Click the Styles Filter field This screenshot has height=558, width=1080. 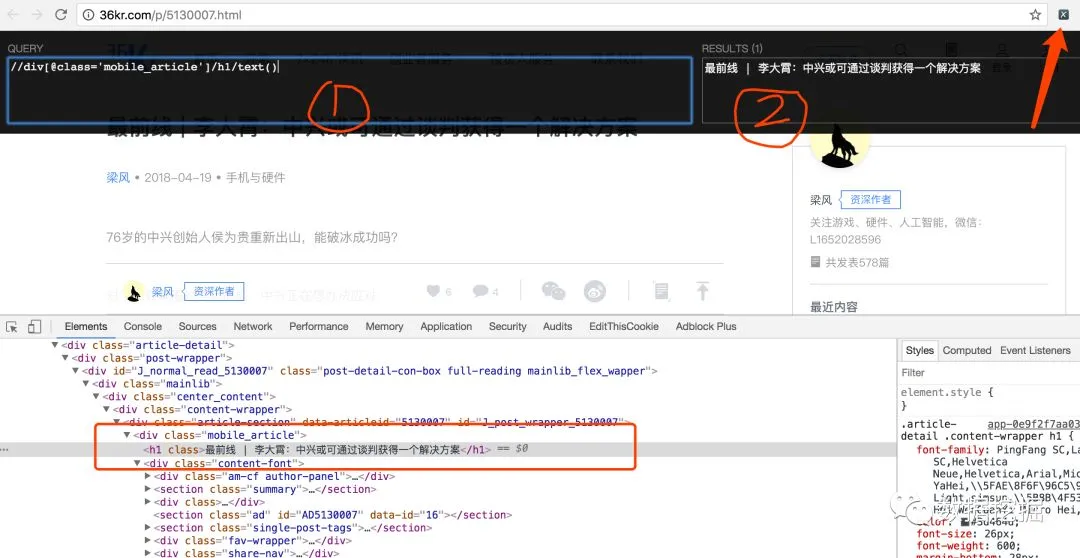(x=989, y=373)
